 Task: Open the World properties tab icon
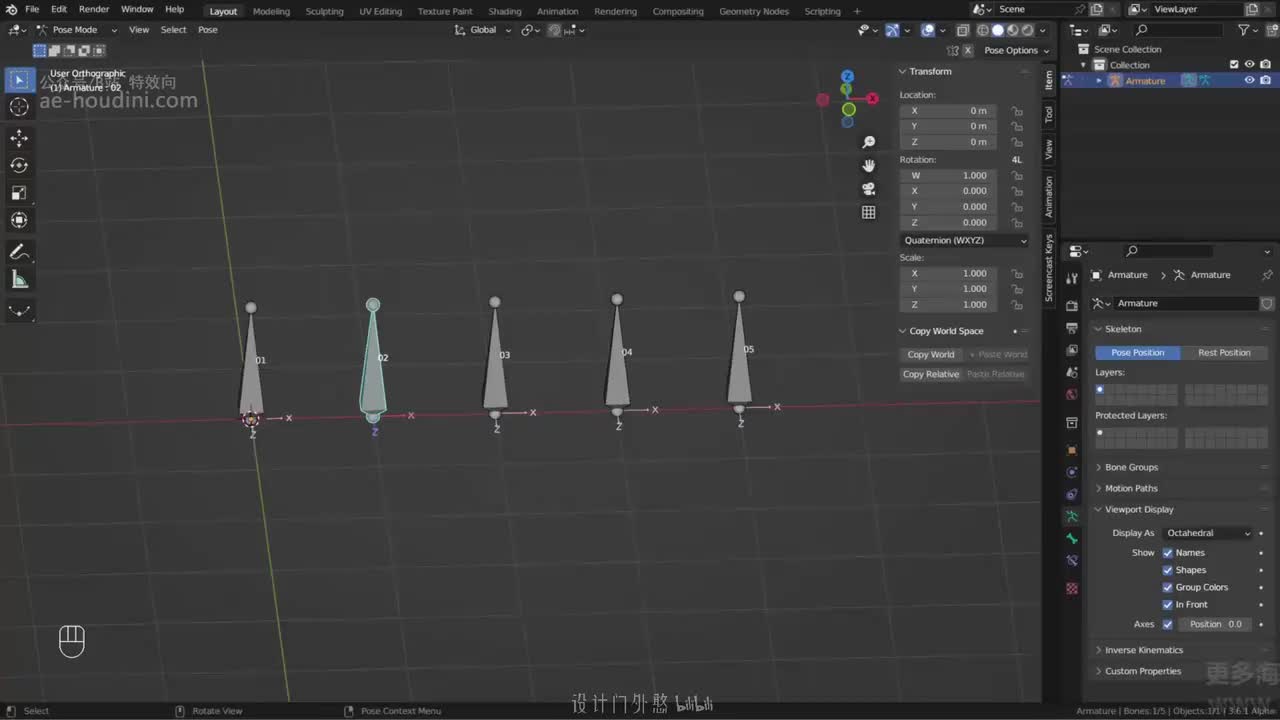[x=1072, y=394]
